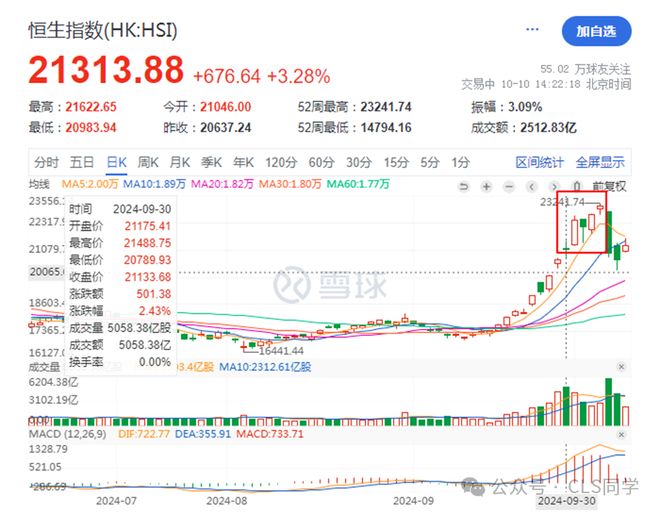
Task: Select the 年K yearly candlestick tab
Action: pyautogui.click(x=243, y=162)
